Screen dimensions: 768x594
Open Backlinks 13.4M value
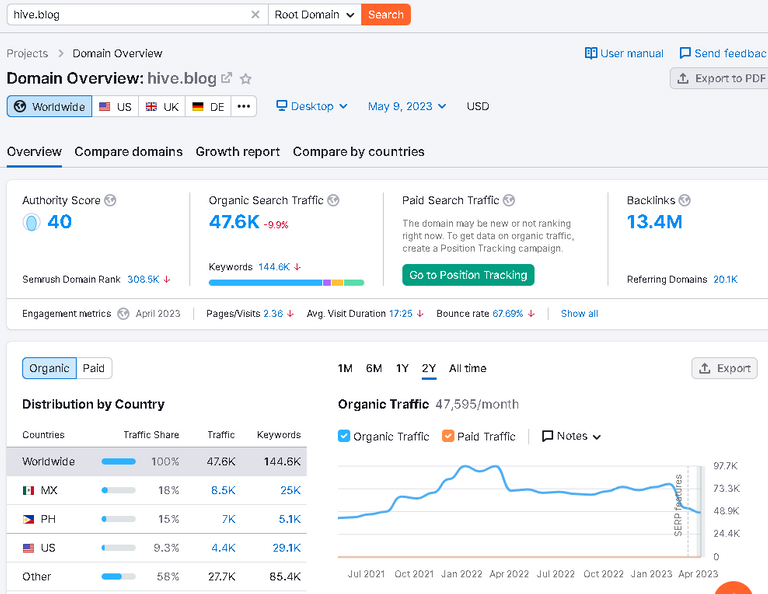pyautogui.click(x=654, y=222)
